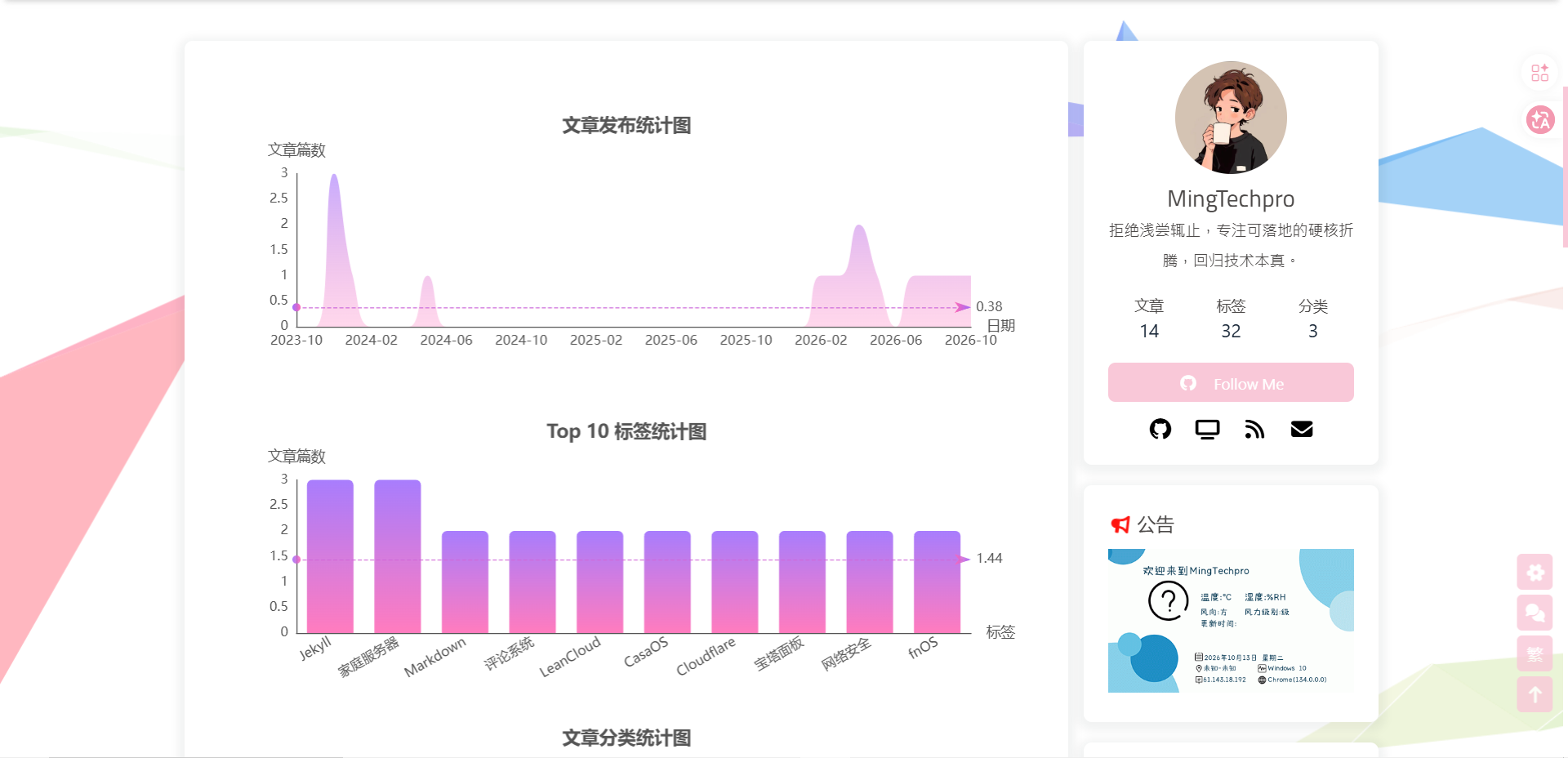The width and height of the screenshot is (1568, 758).
Task: Click the Follow Me button
Action: coord(1231,382)
